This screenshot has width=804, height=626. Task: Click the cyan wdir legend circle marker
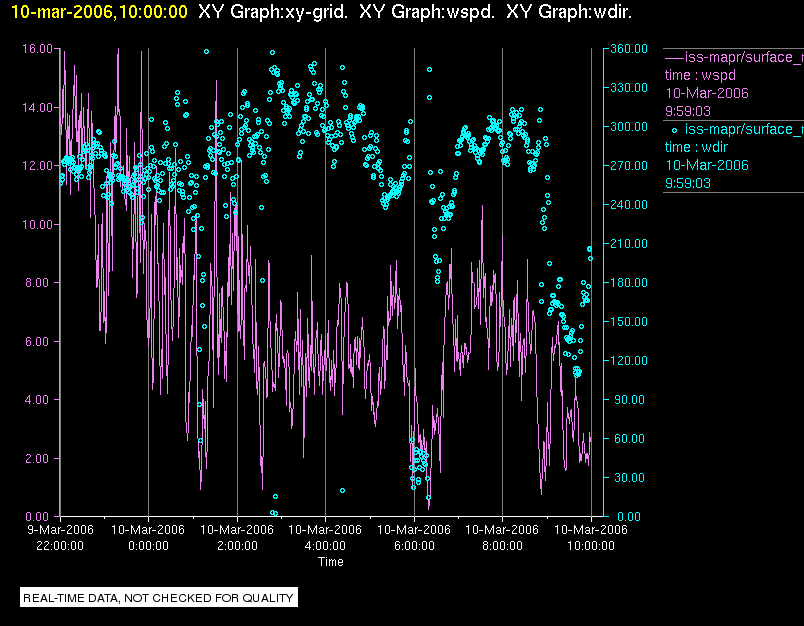(674, 129)
